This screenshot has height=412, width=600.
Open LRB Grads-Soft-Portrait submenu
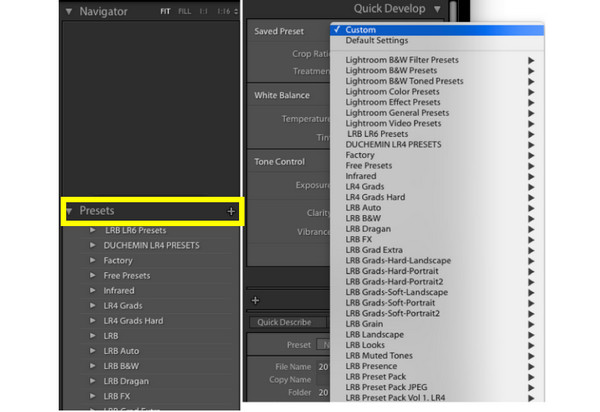click(437, 303)
